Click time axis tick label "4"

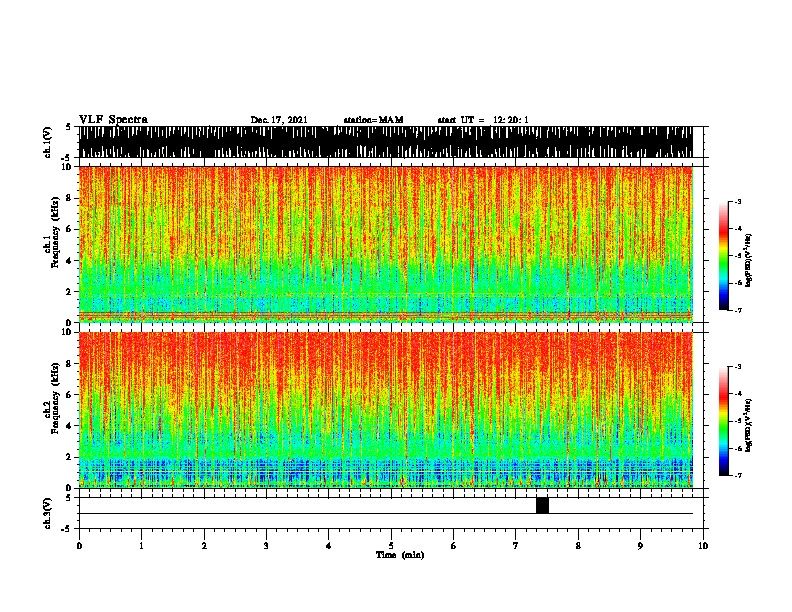[x=329, y=545]
